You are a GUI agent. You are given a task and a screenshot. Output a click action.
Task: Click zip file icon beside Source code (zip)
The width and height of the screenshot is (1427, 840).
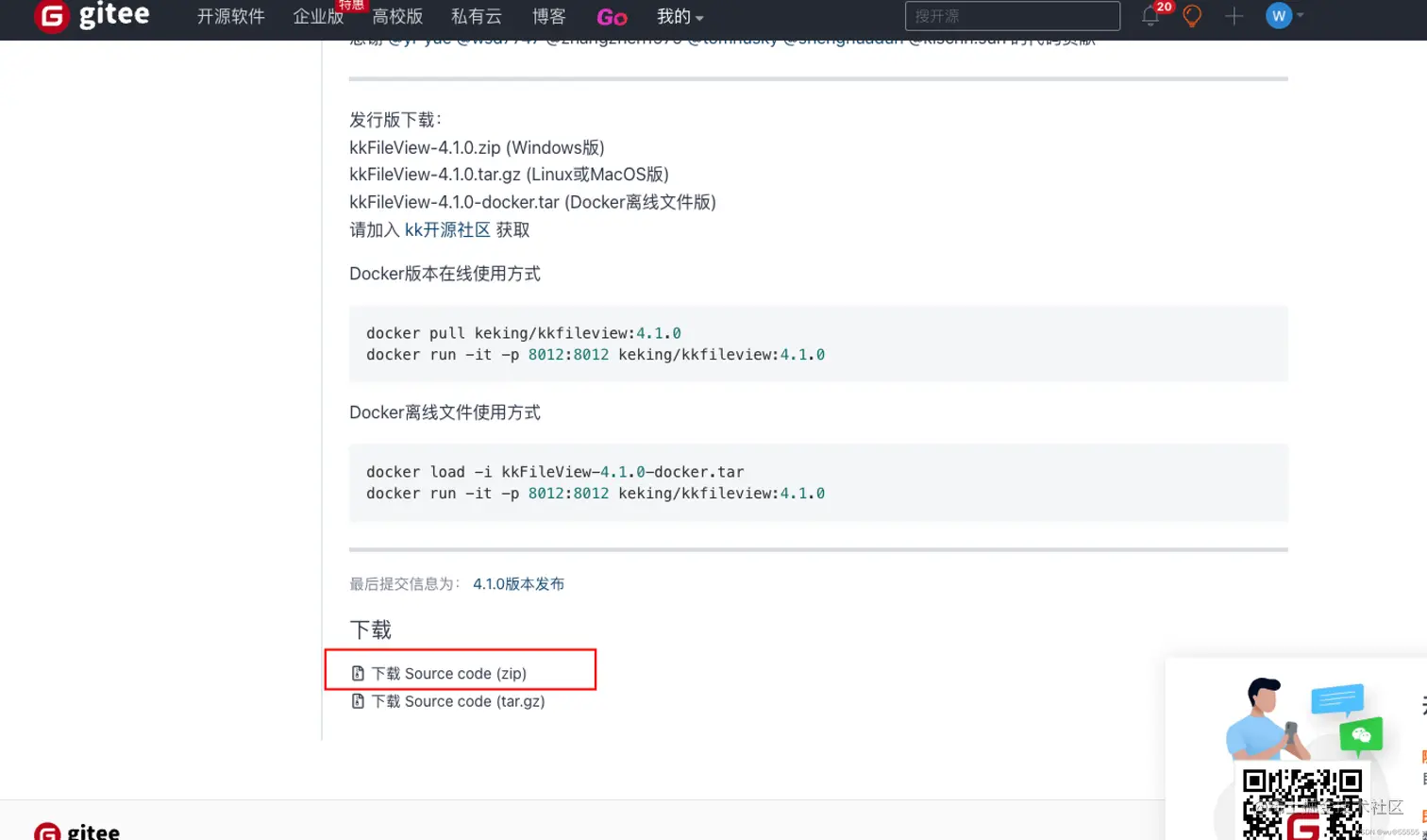point(358,674)
